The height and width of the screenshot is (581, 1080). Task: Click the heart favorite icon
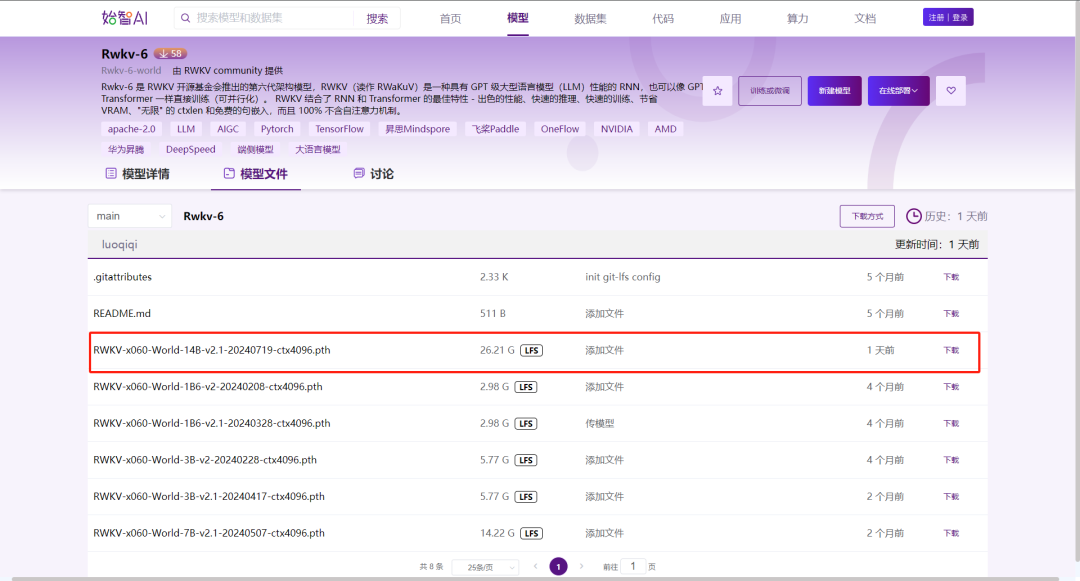point(951,91)
